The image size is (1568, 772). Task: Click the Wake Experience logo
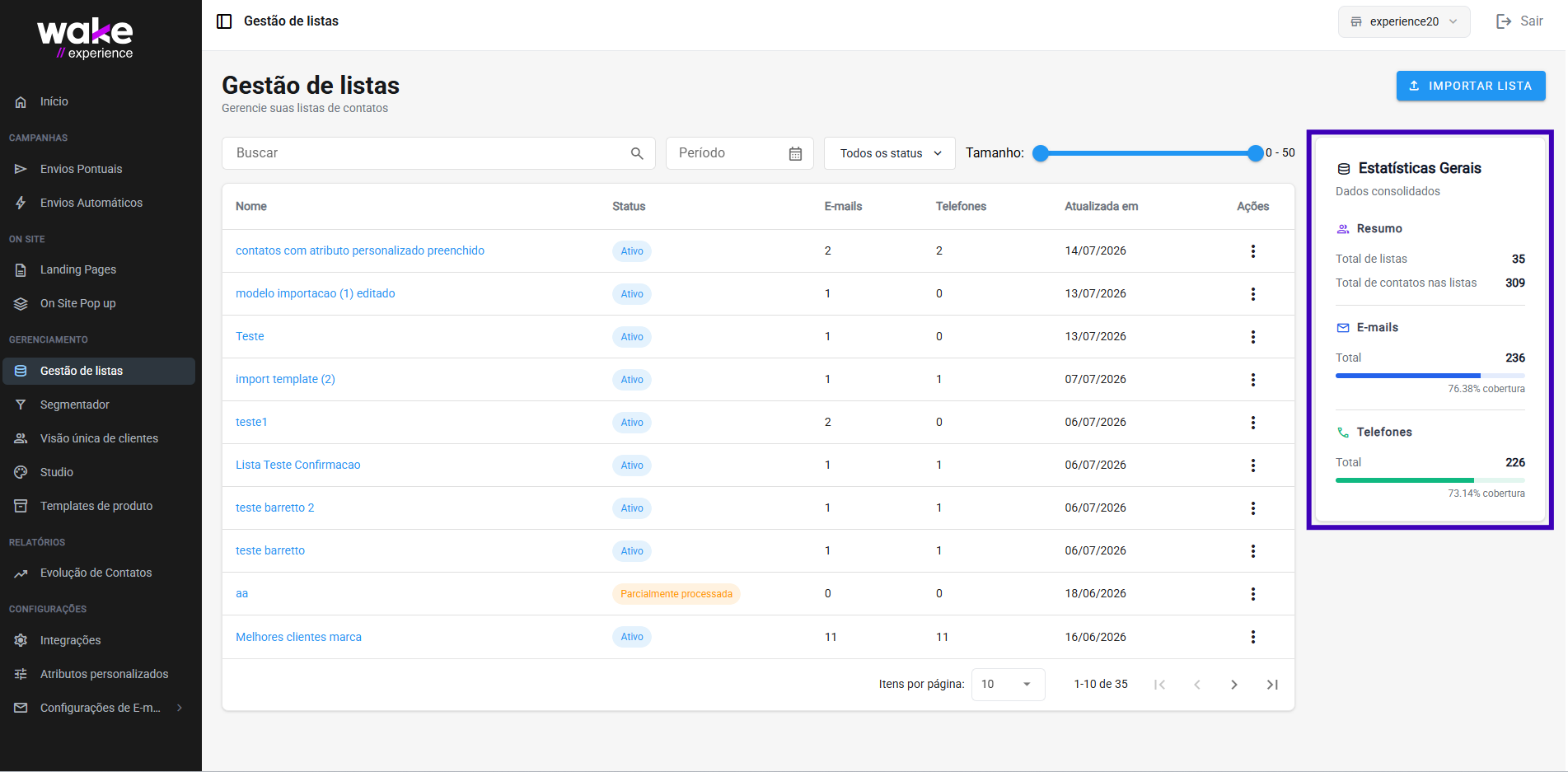pos(85,40)
